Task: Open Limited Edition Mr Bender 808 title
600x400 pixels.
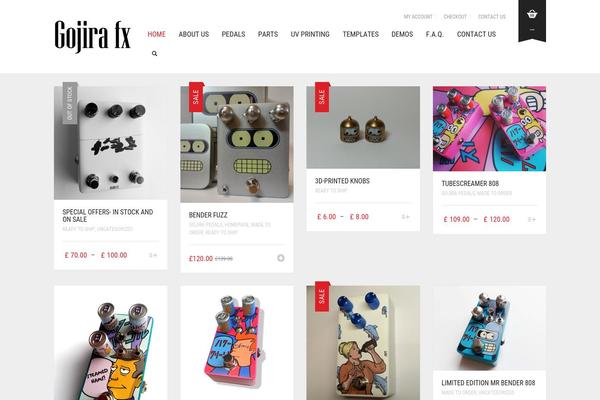Action: pyautogui.click(x=488, y=383)
